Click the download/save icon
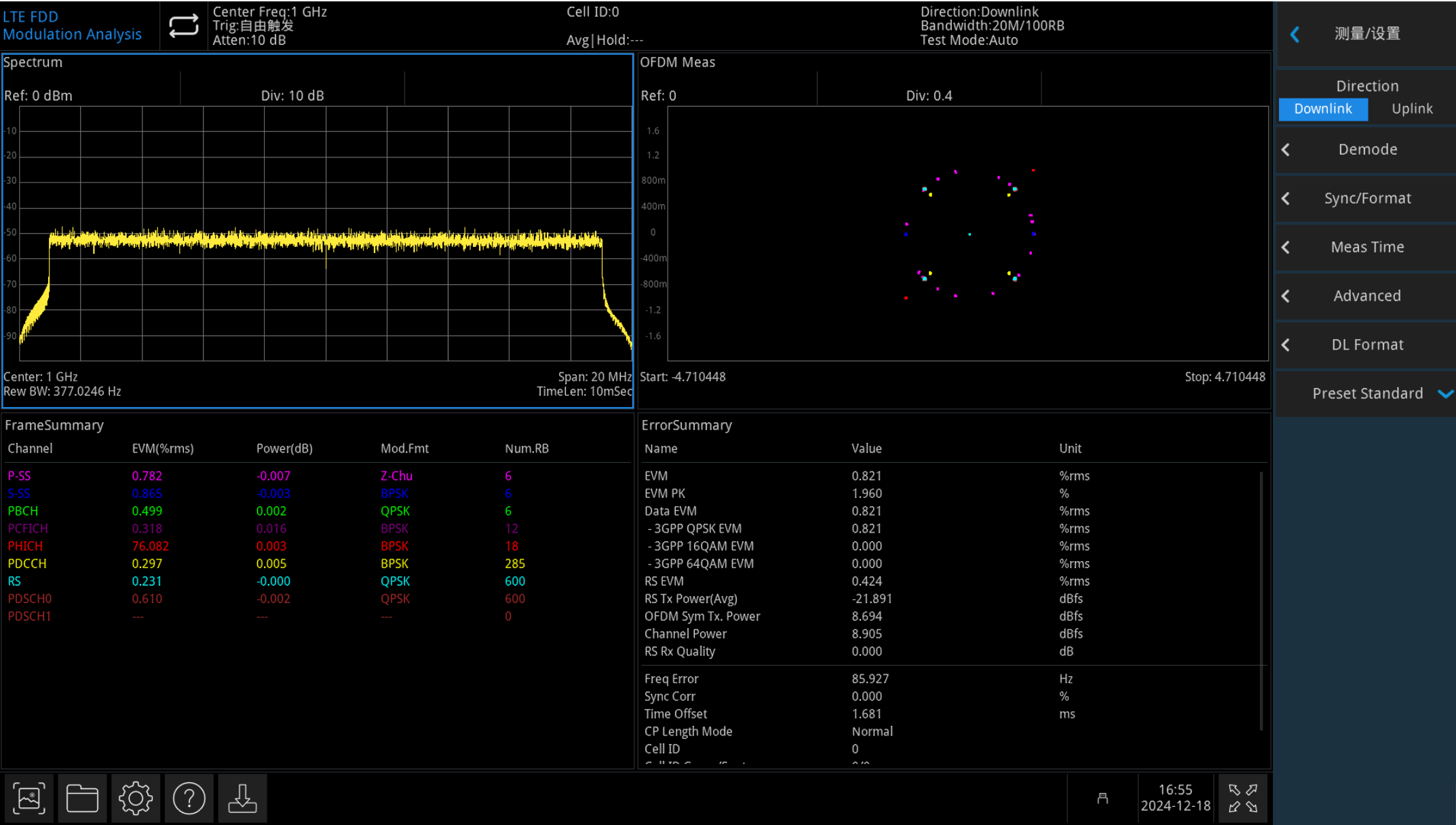This screenshot has width=1456, height=825. click(x=242, y=798)
